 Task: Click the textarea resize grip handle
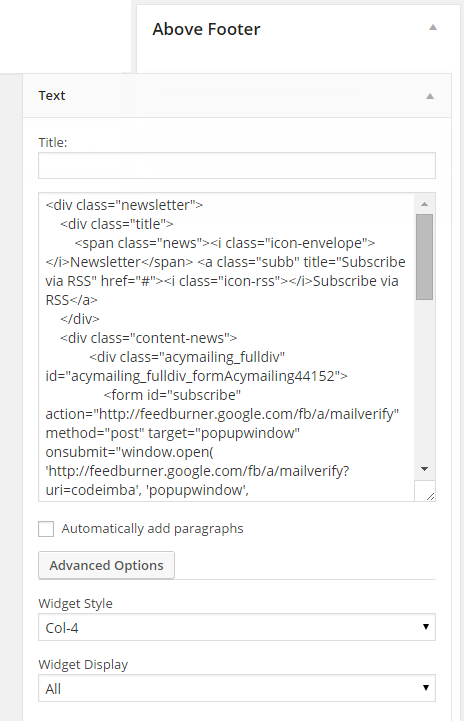click(429, 495)
